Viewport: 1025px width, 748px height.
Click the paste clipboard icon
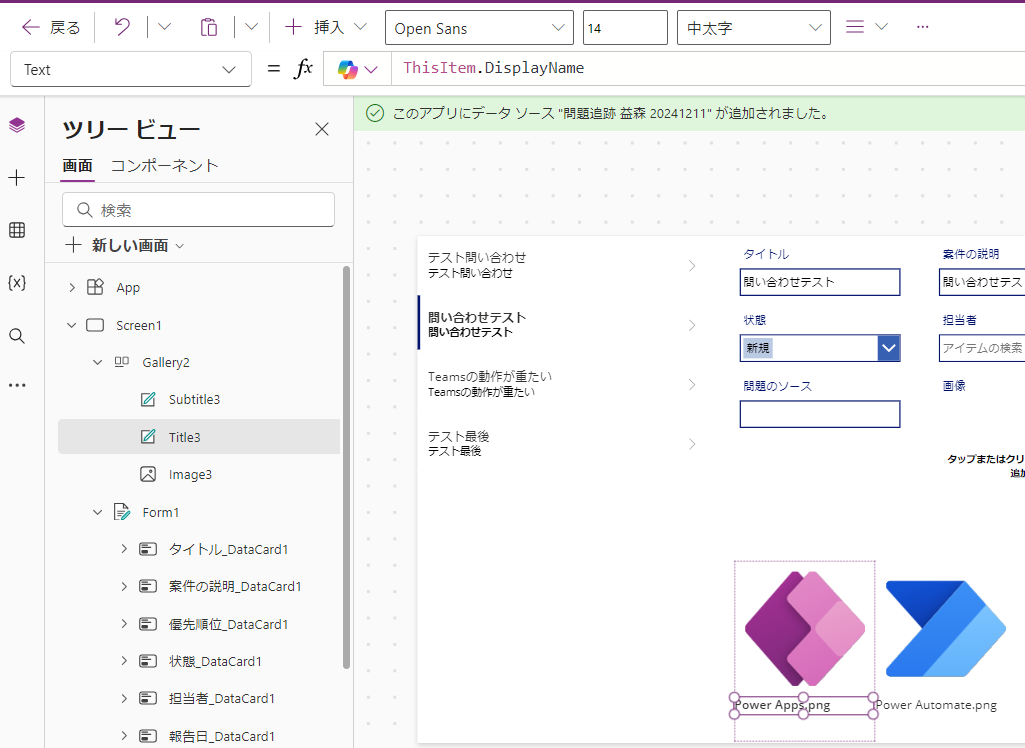209,27
